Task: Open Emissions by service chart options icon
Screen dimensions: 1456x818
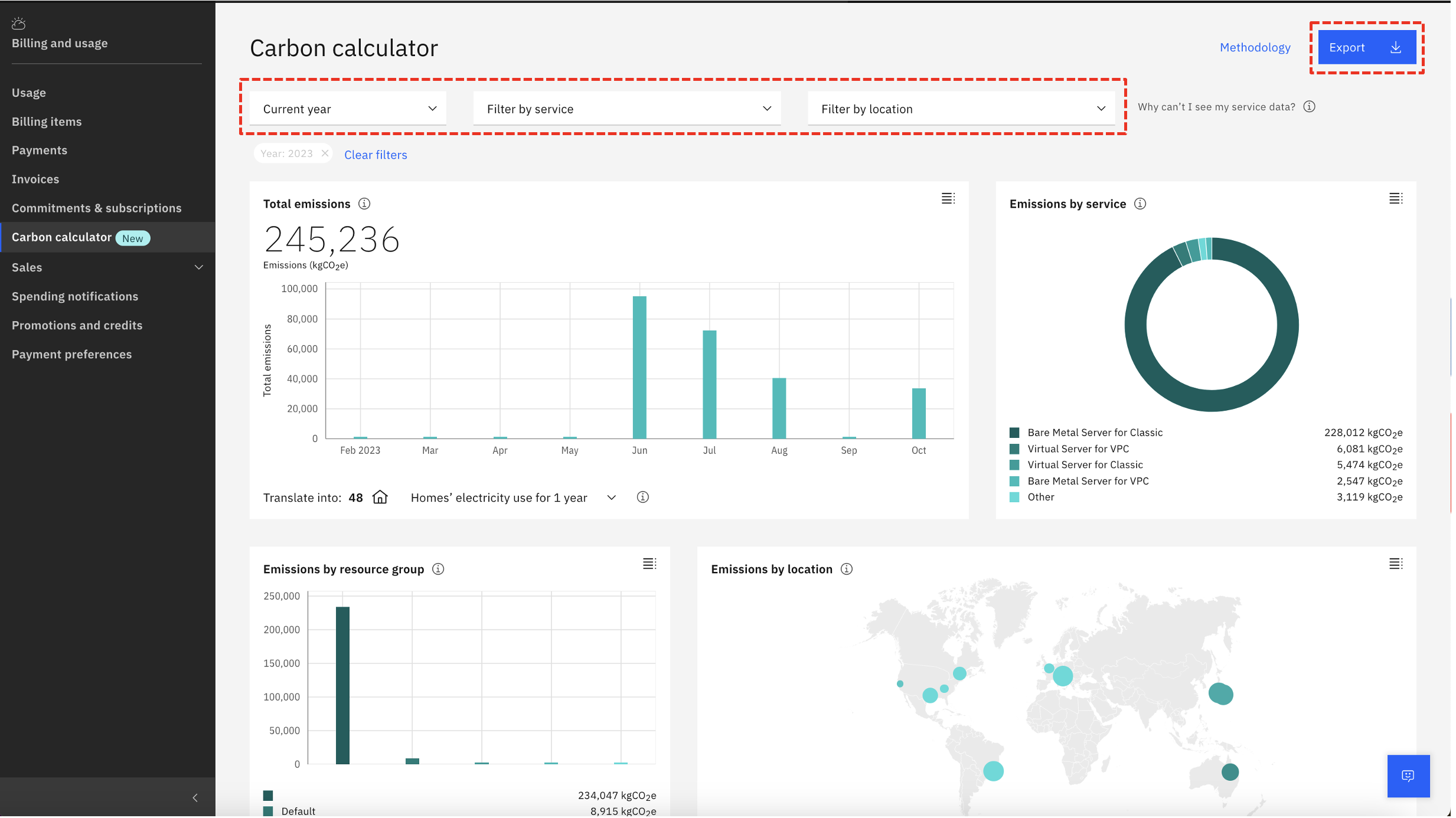Action: 1395,199
